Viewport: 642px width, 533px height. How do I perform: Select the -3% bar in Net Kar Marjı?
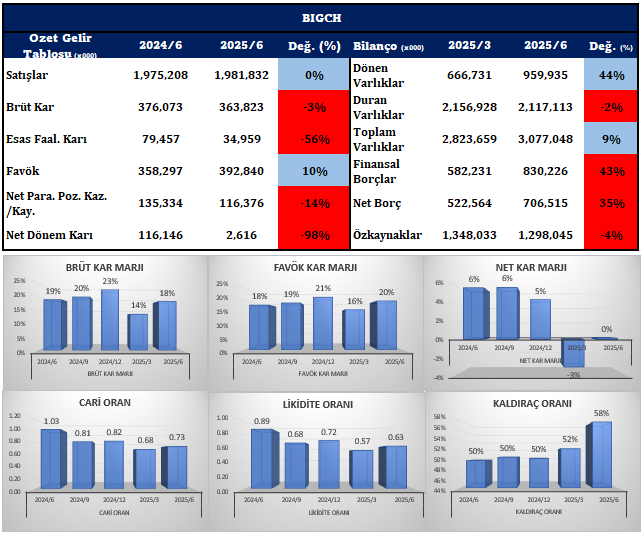[574, 353]
